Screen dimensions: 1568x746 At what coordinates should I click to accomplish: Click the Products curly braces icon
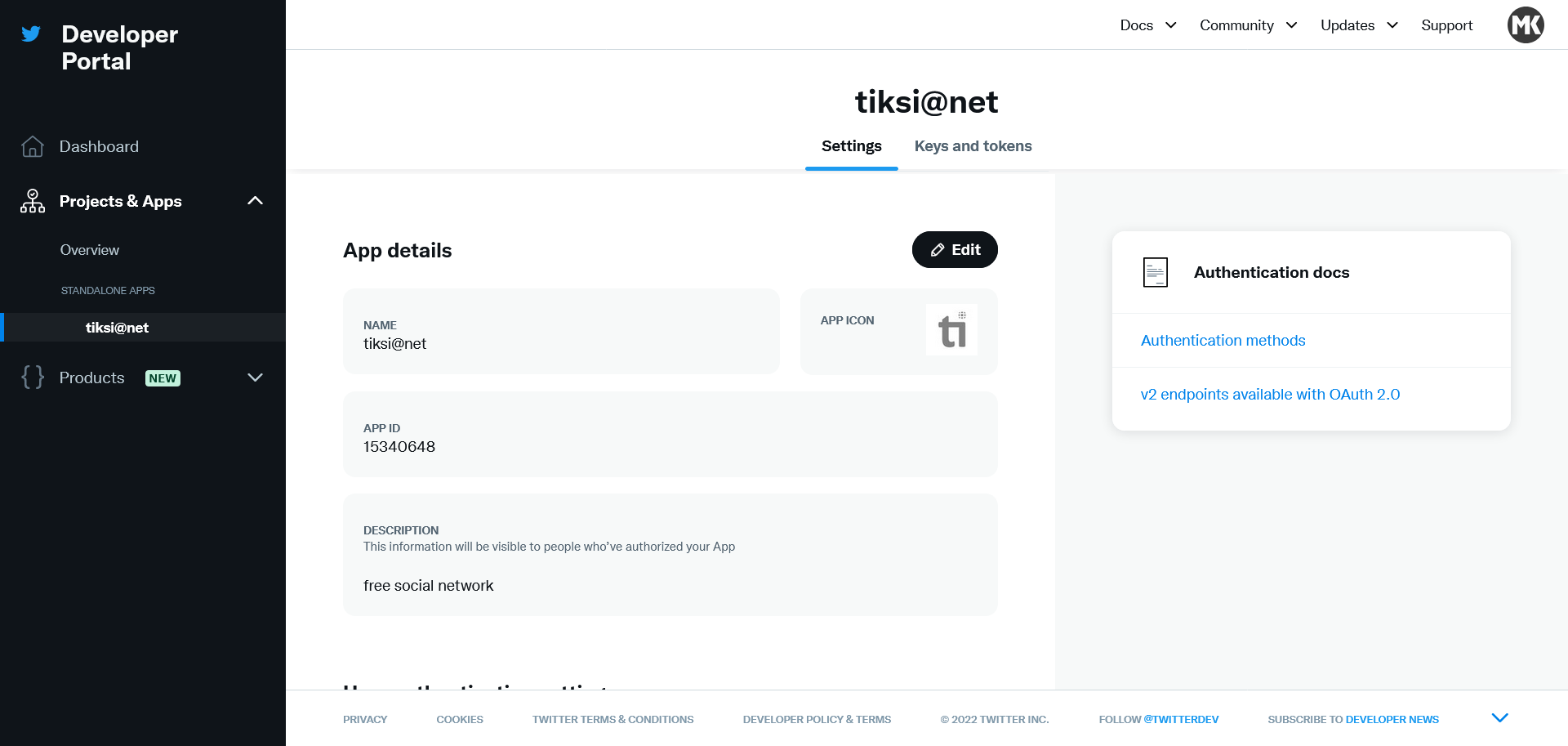33,377
